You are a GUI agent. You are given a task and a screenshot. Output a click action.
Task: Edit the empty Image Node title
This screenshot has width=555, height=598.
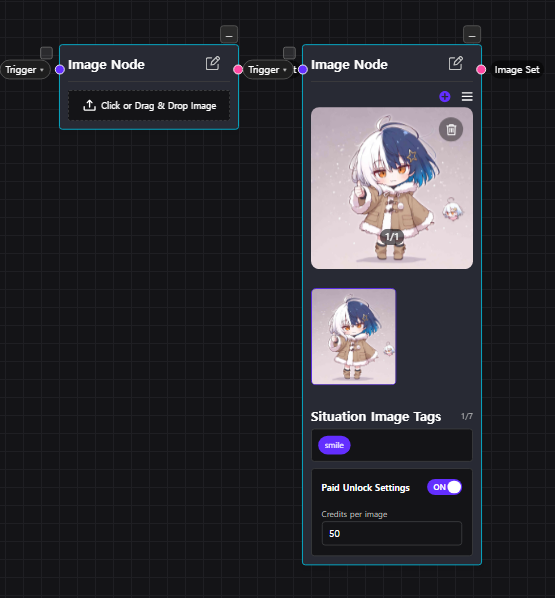coord(213,63)
